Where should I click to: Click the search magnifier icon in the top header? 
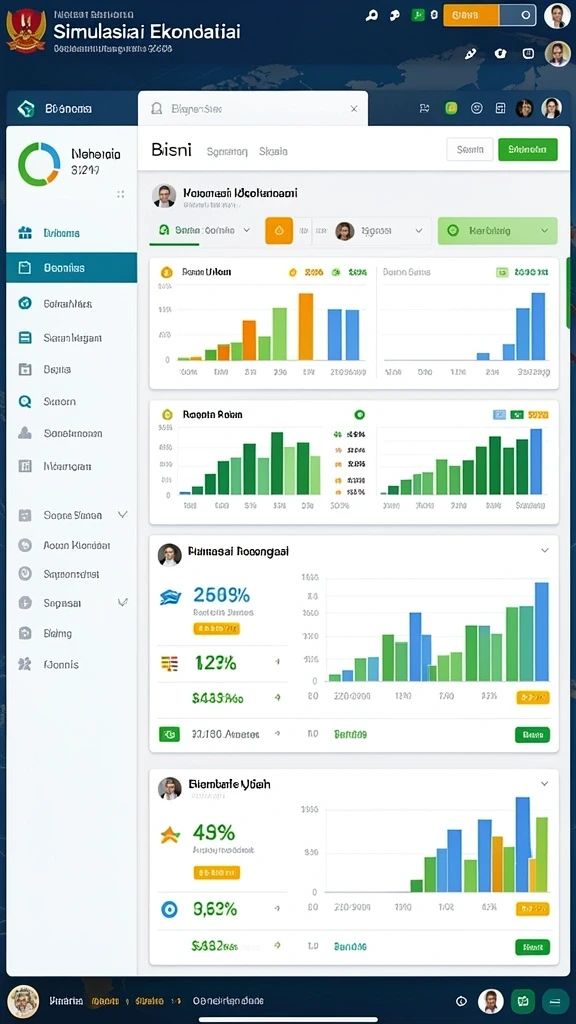pyautogui.click(x=372, y=16)
